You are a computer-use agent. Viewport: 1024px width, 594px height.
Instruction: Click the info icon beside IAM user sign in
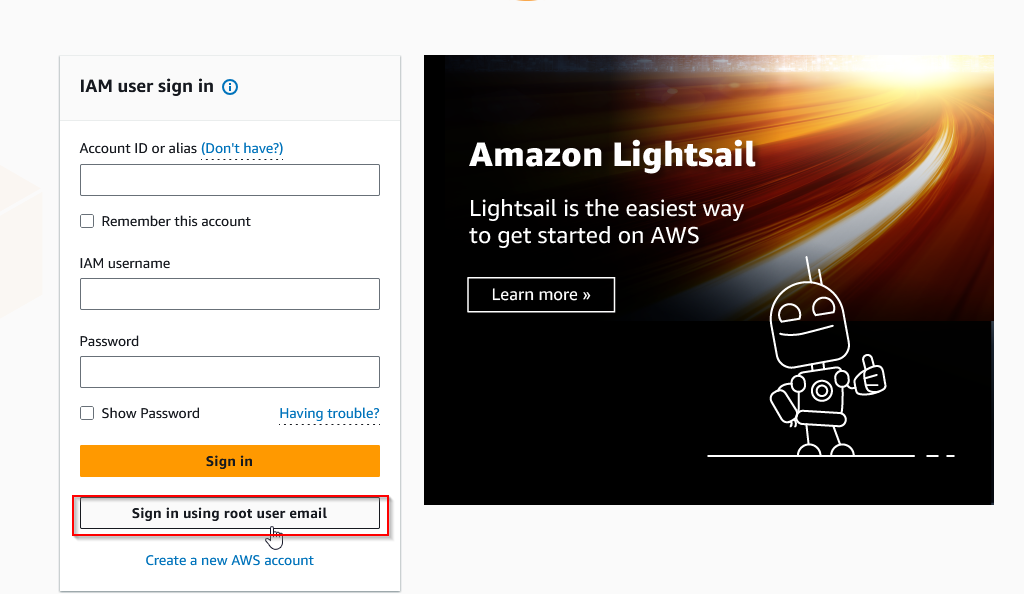(230, 87)
